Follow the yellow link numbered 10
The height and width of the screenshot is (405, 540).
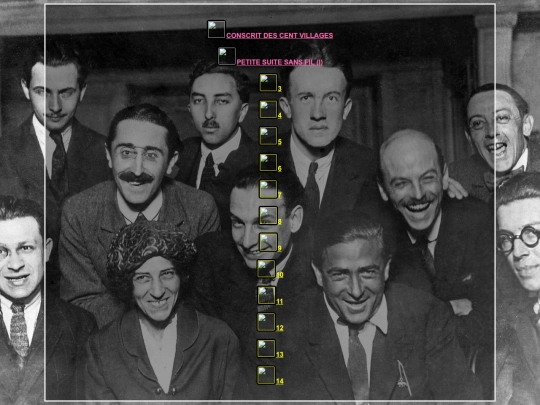280,275
